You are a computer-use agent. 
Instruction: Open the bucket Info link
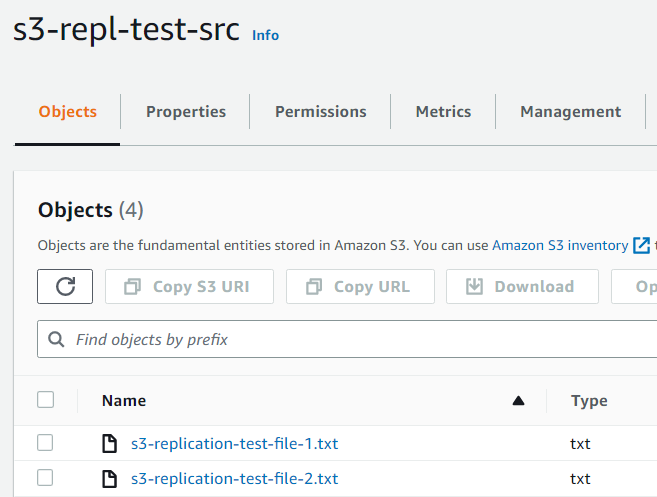(265, 35)
